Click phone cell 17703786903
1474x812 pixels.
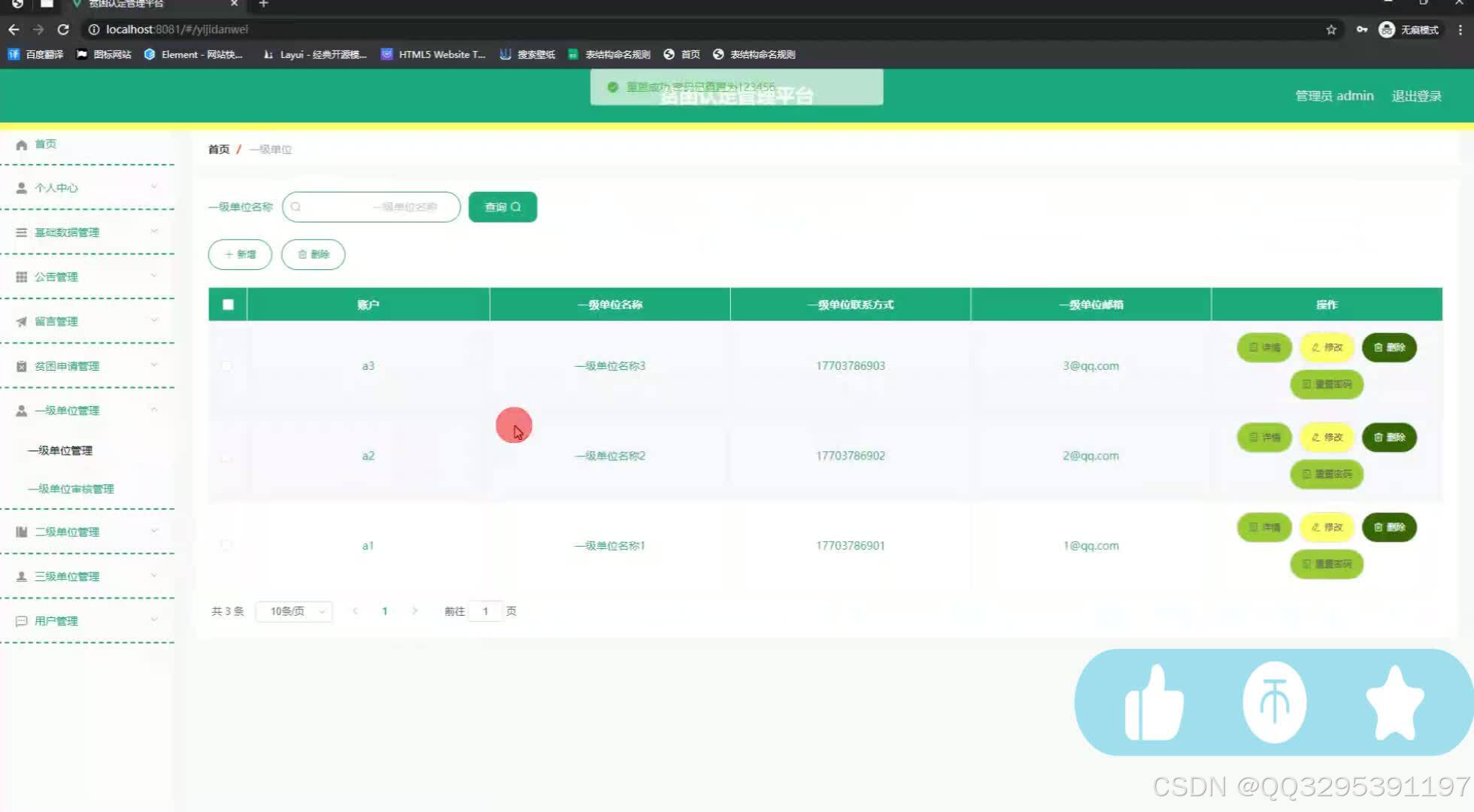851,365
